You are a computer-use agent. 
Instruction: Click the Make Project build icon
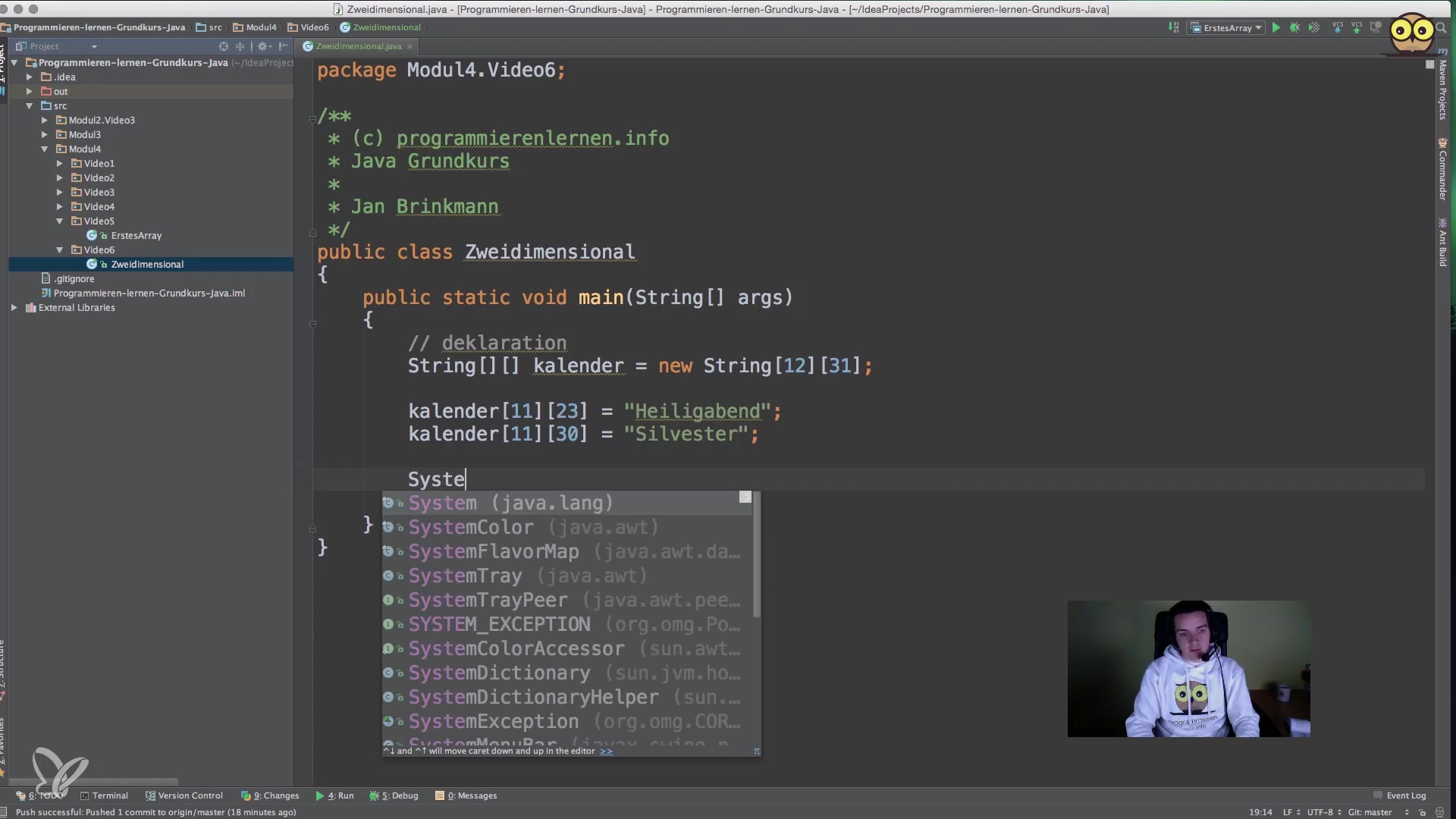coord(1174,27)
